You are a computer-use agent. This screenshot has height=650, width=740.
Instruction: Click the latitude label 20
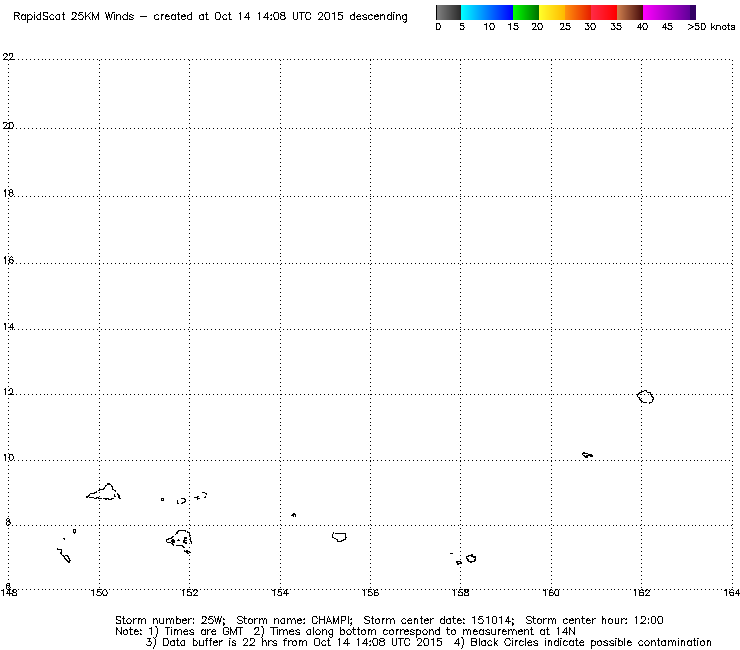pyautogui.click(x=8, y=126)
